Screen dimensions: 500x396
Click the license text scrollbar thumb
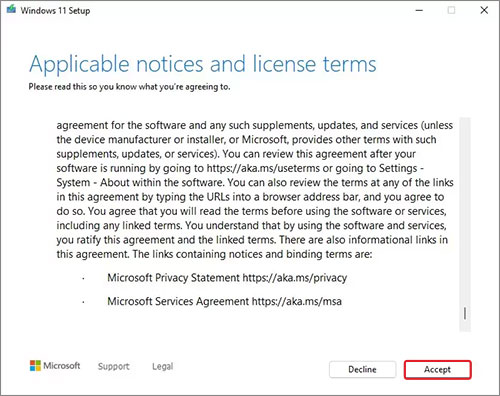click(465, 313)
